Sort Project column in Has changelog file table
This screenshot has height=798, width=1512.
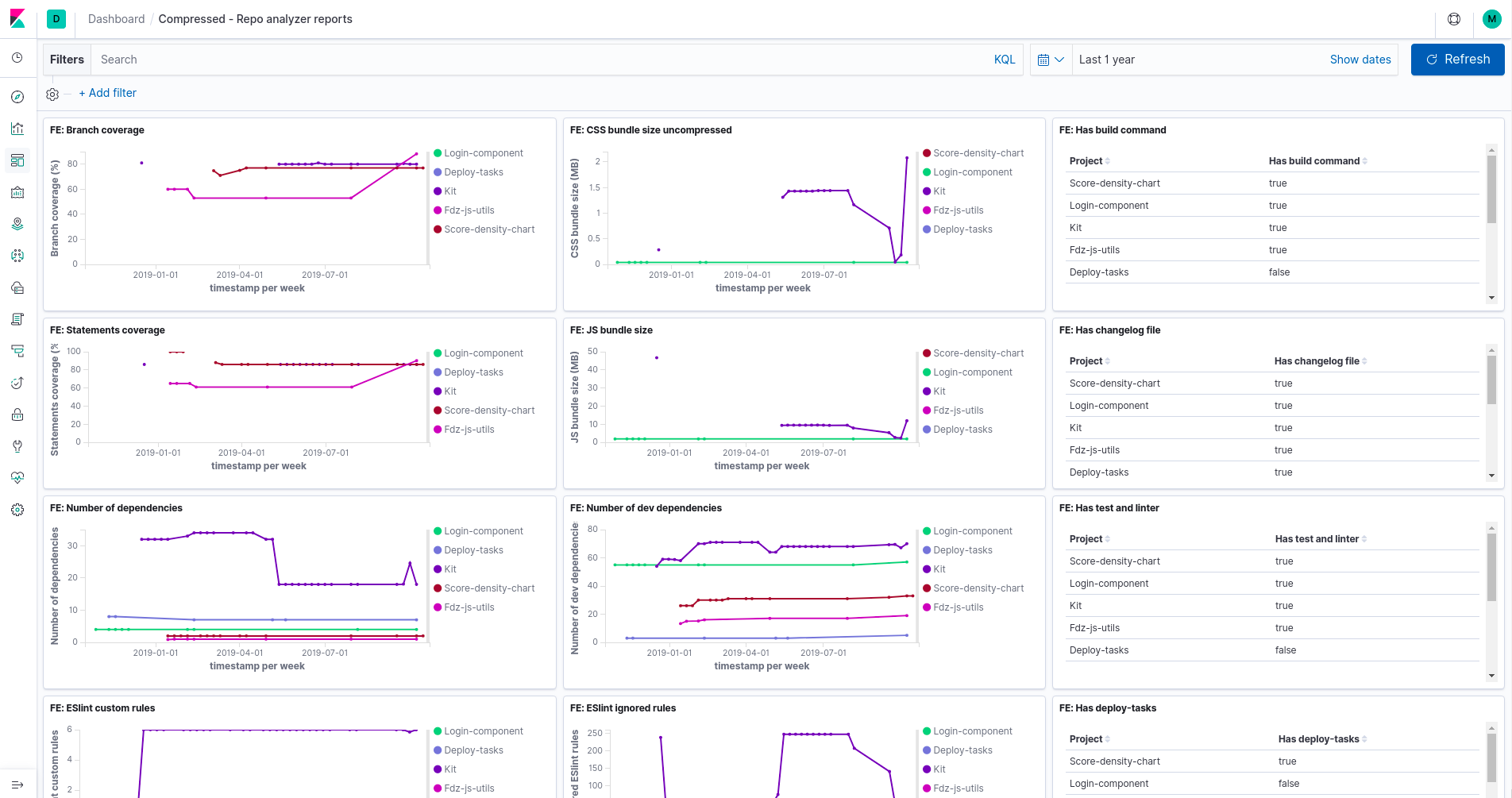pyautogui.click(x=1090, y=361)
